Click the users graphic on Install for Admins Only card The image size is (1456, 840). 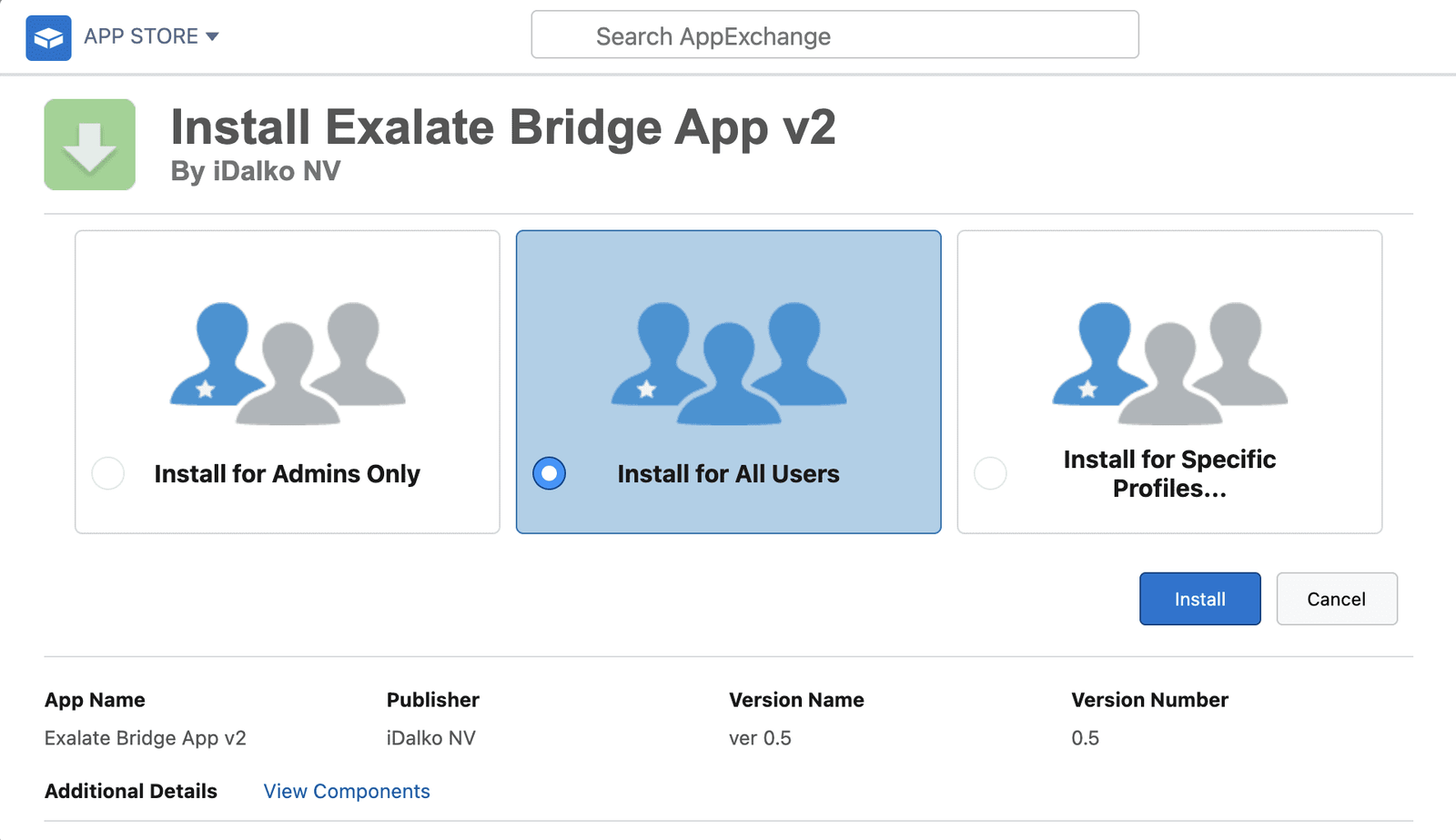288,364
